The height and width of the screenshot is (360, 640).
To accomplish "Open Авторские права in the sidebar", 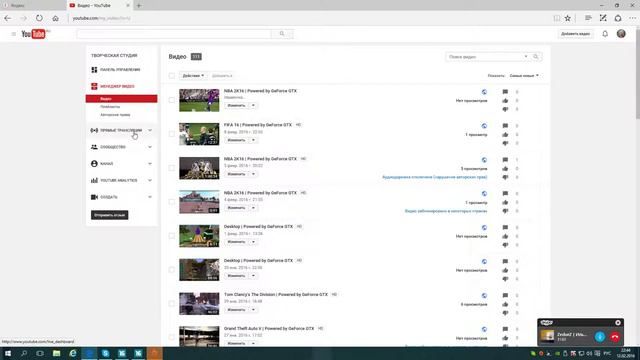I will click(x=115, y=115).
